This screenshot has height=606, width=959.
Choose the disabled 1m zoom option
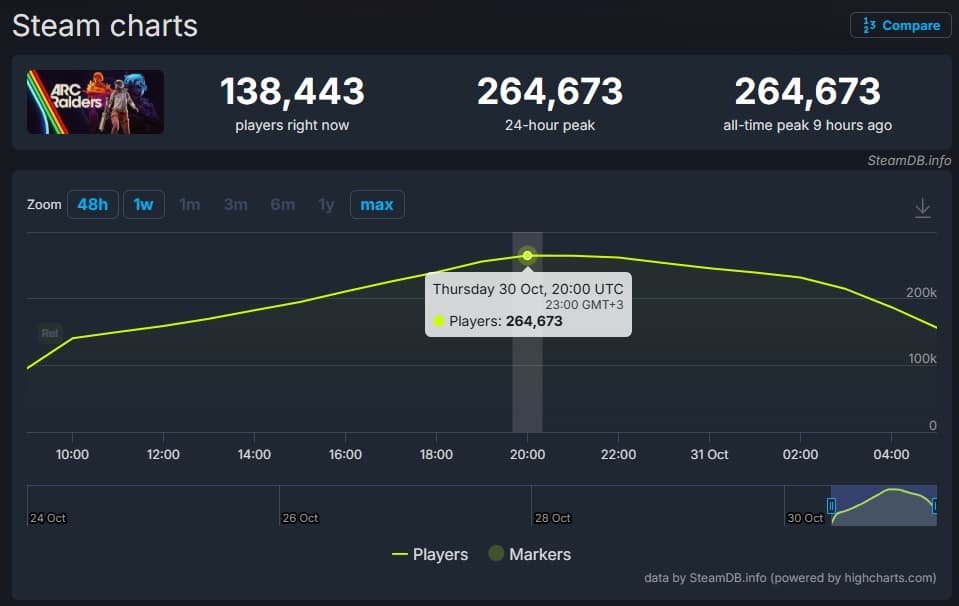190,204
